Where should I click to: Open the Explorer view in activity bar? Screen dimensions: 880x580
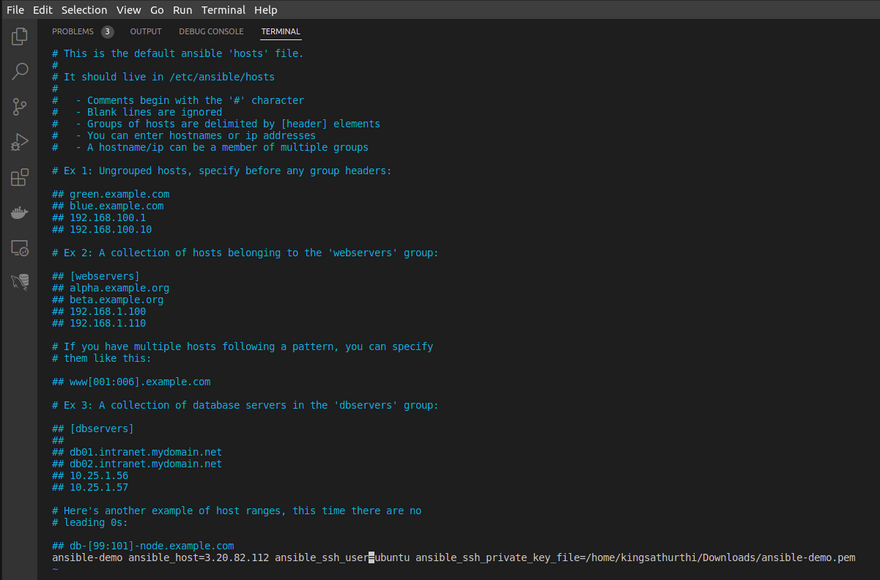pos(19,37)
